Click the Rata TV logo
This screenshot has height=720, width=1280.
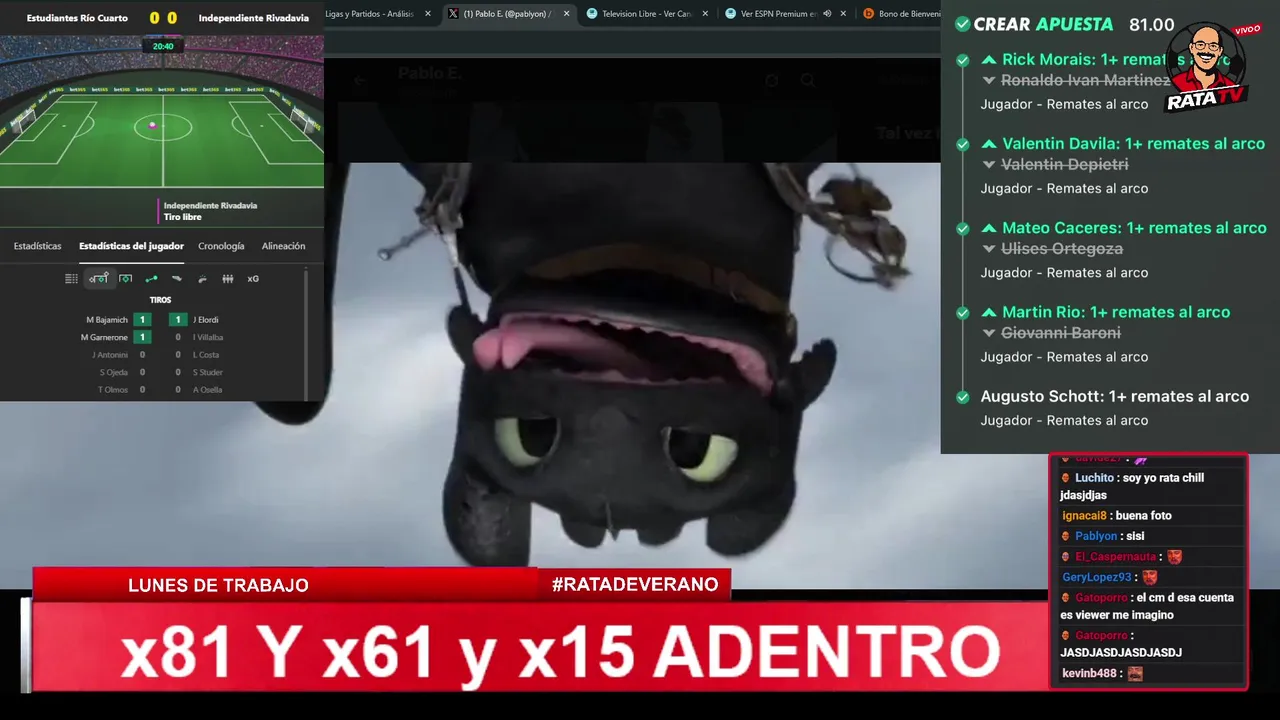[1207, 67]
